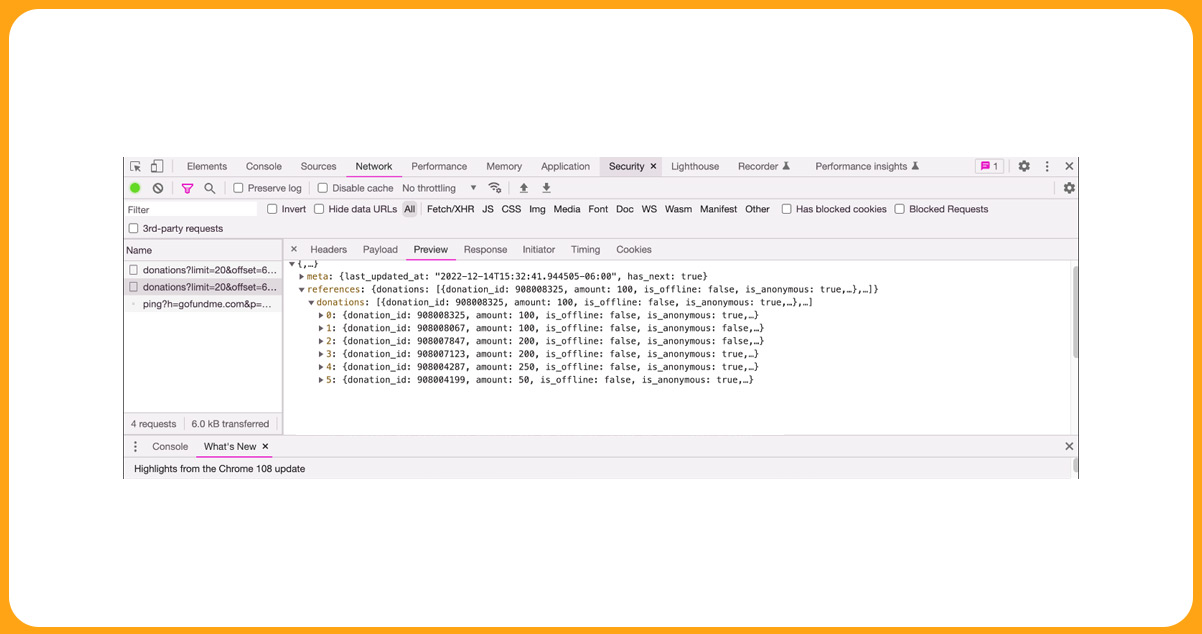The height and width of the screenshot is (634, 1202).
Task: Import HAR file using the upload arrow icon
Action: pos(522,188)
